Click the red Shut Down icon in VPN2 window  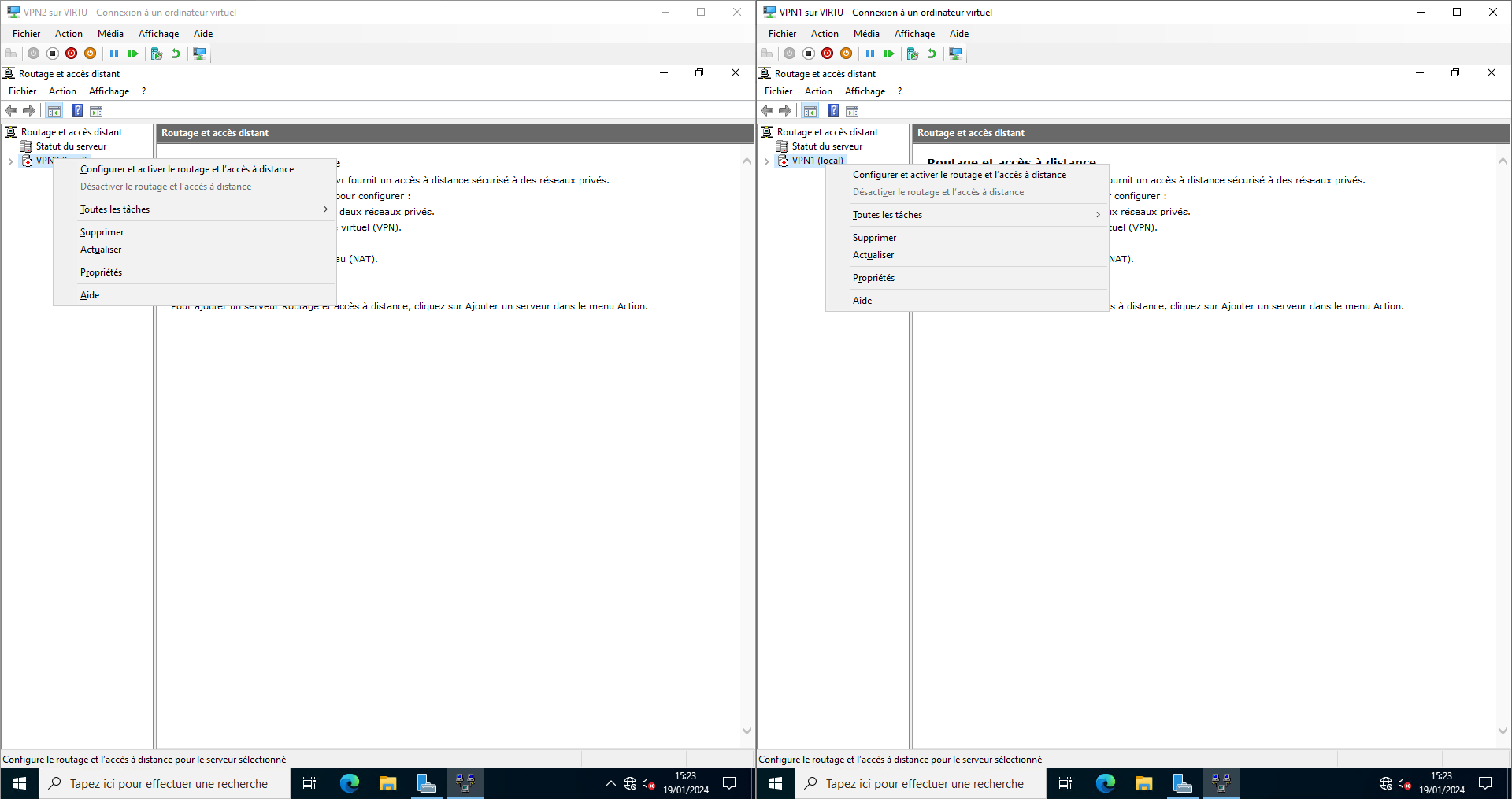(72, 54)
